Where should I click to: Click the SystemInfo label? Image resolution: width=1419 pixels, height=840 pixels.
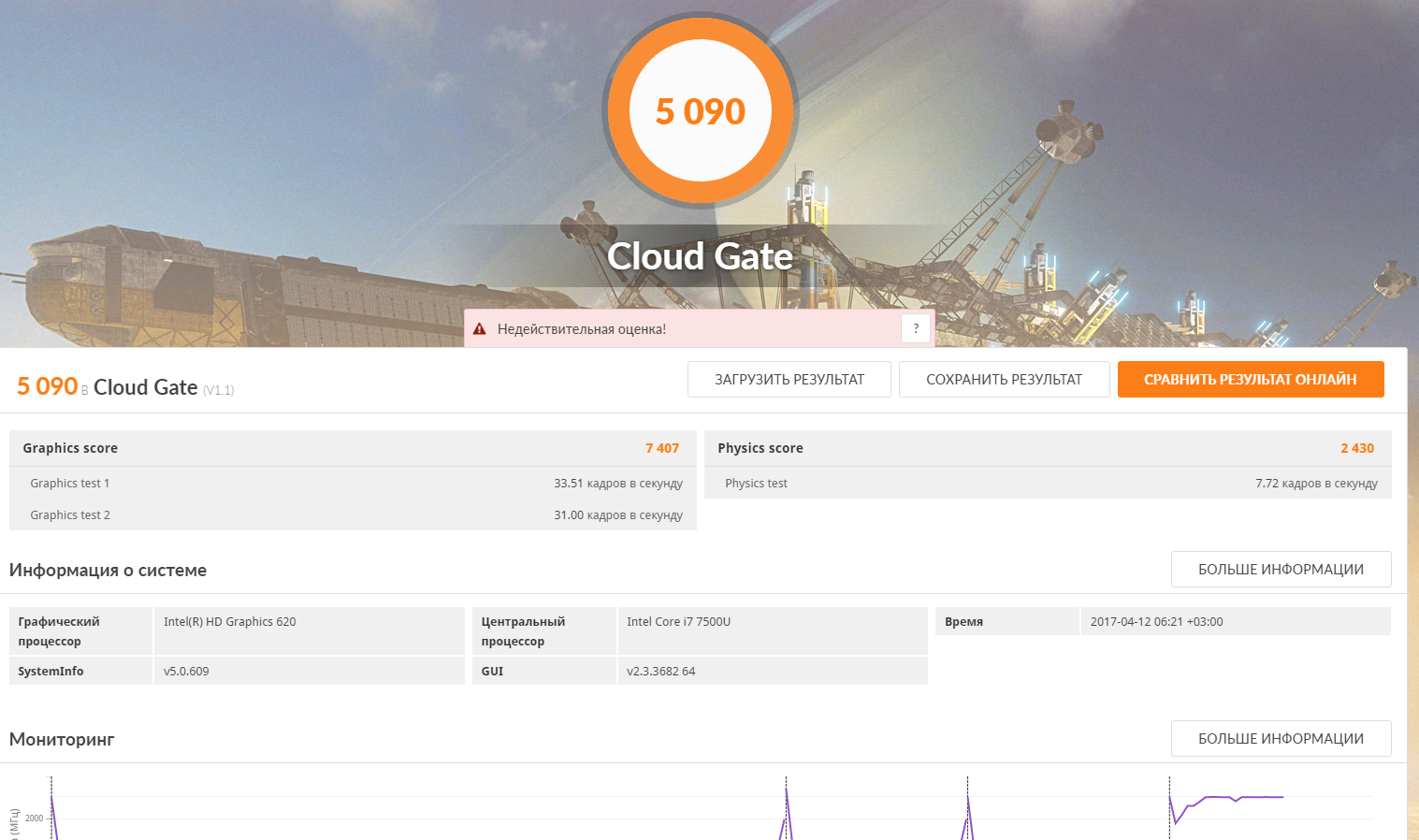coord(51,672)
